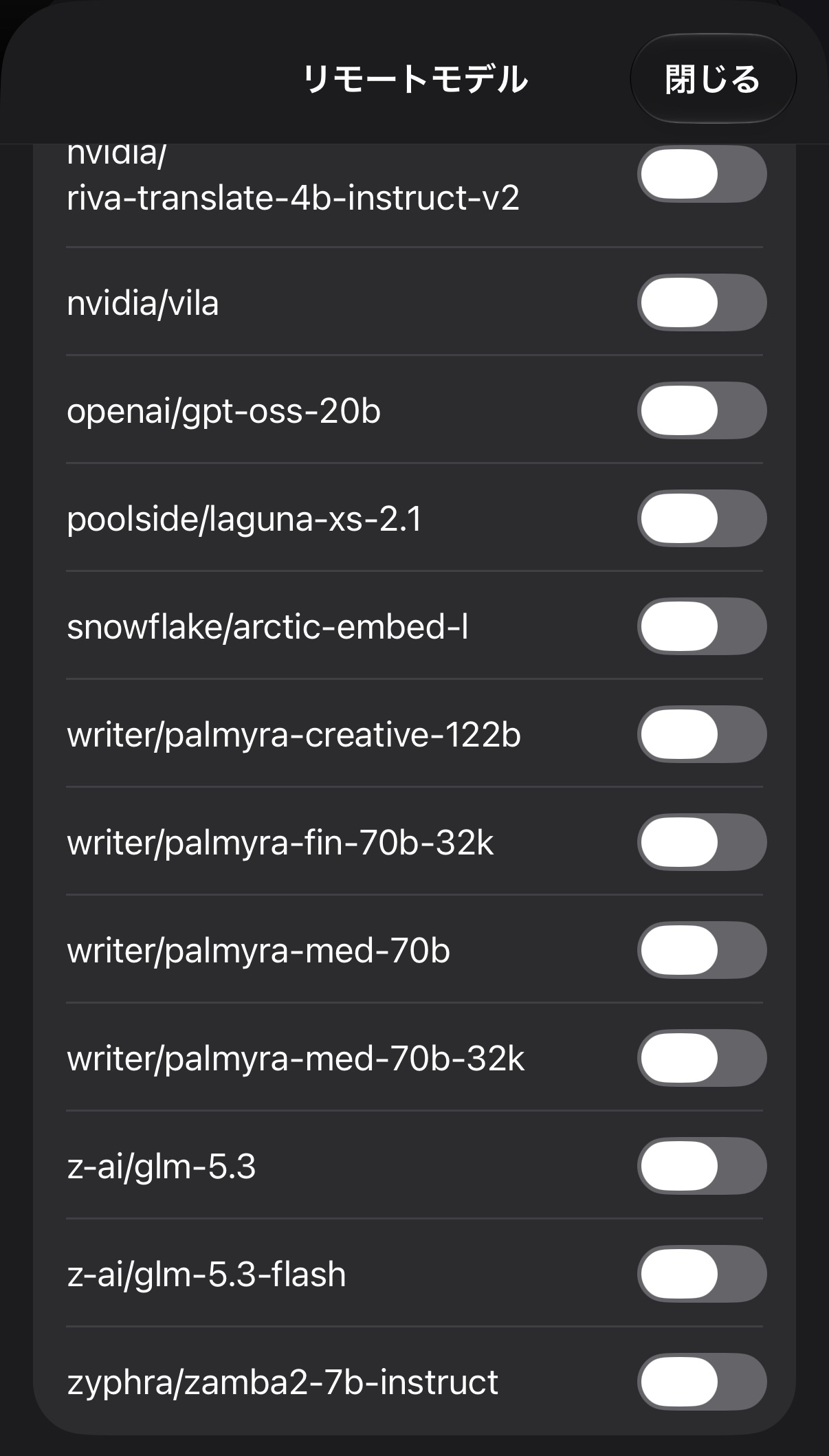Tap the zyphra/zamba2-7b-instruct model name
This screenshot has height=1456, width=829.
click(283, 1382)
